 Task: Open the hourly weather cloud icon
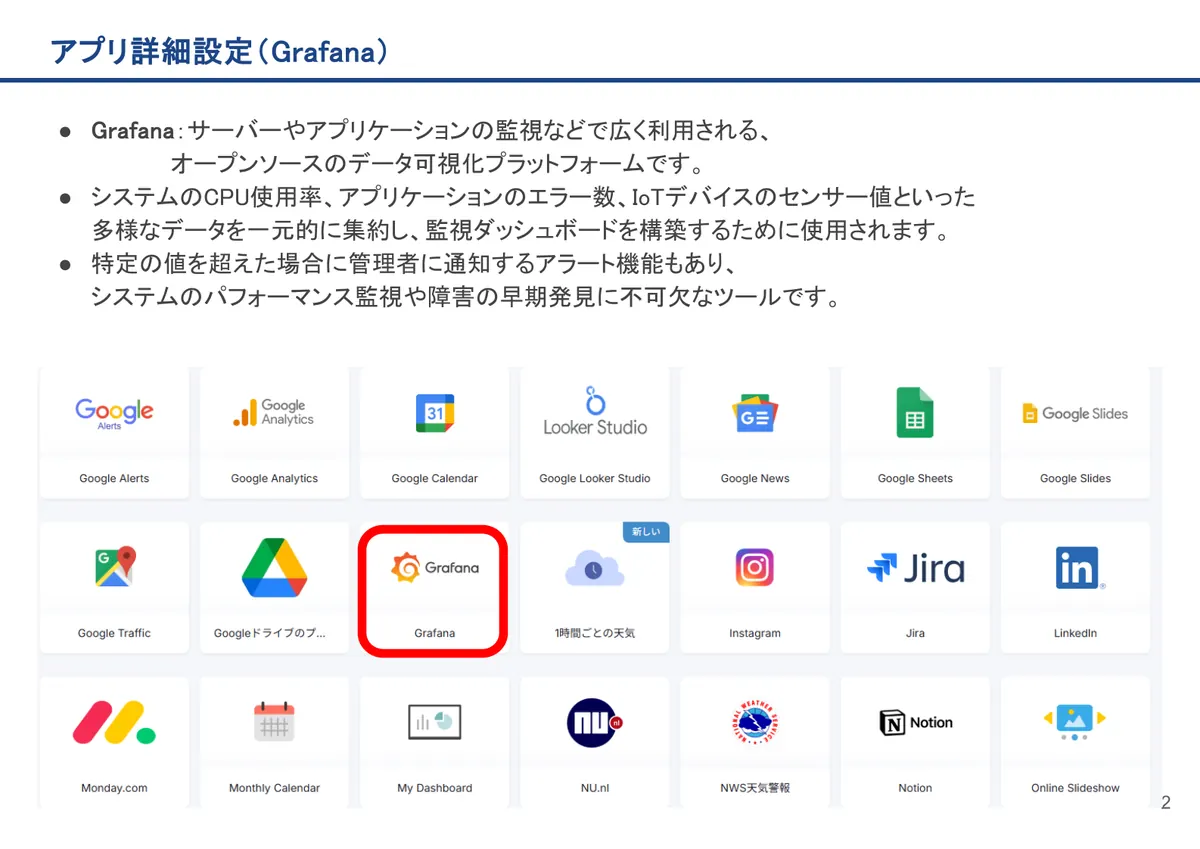point(594,568)
